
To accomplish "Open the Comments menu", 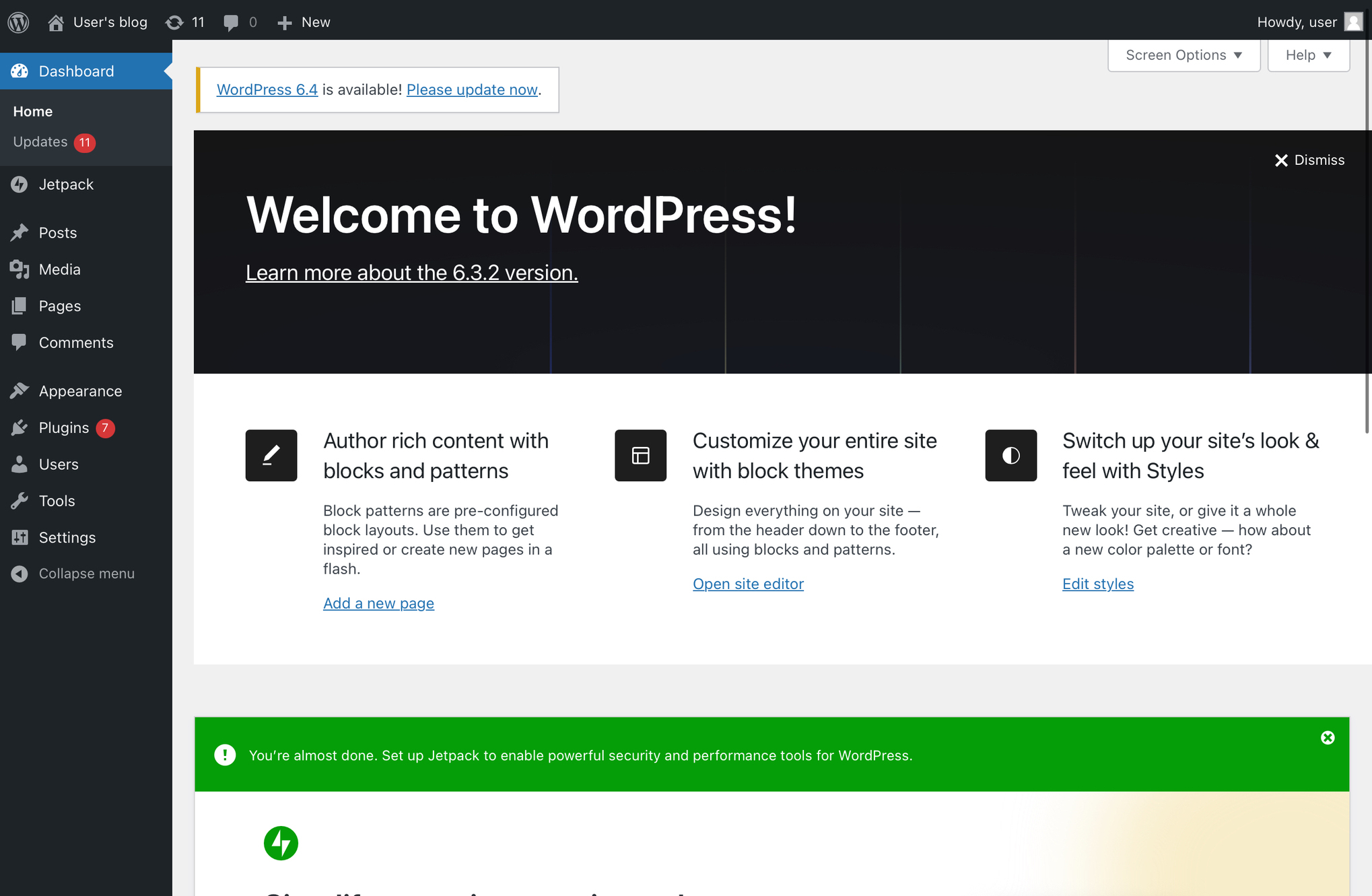I will [86, 343].
